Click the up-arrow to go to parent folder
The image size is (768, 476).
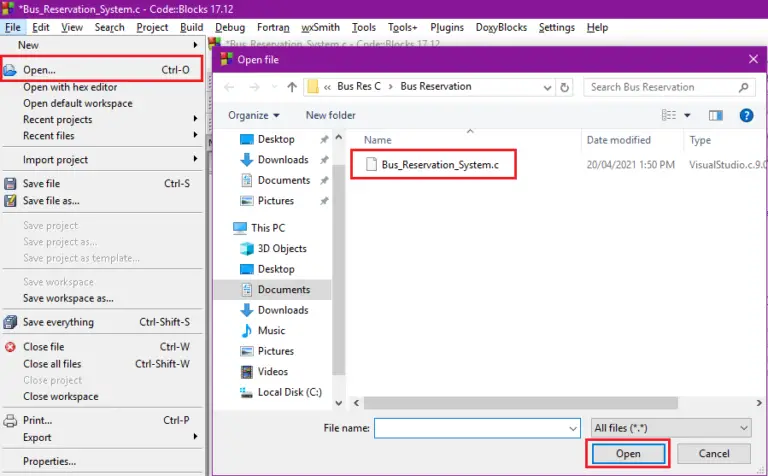coord(292,87)
